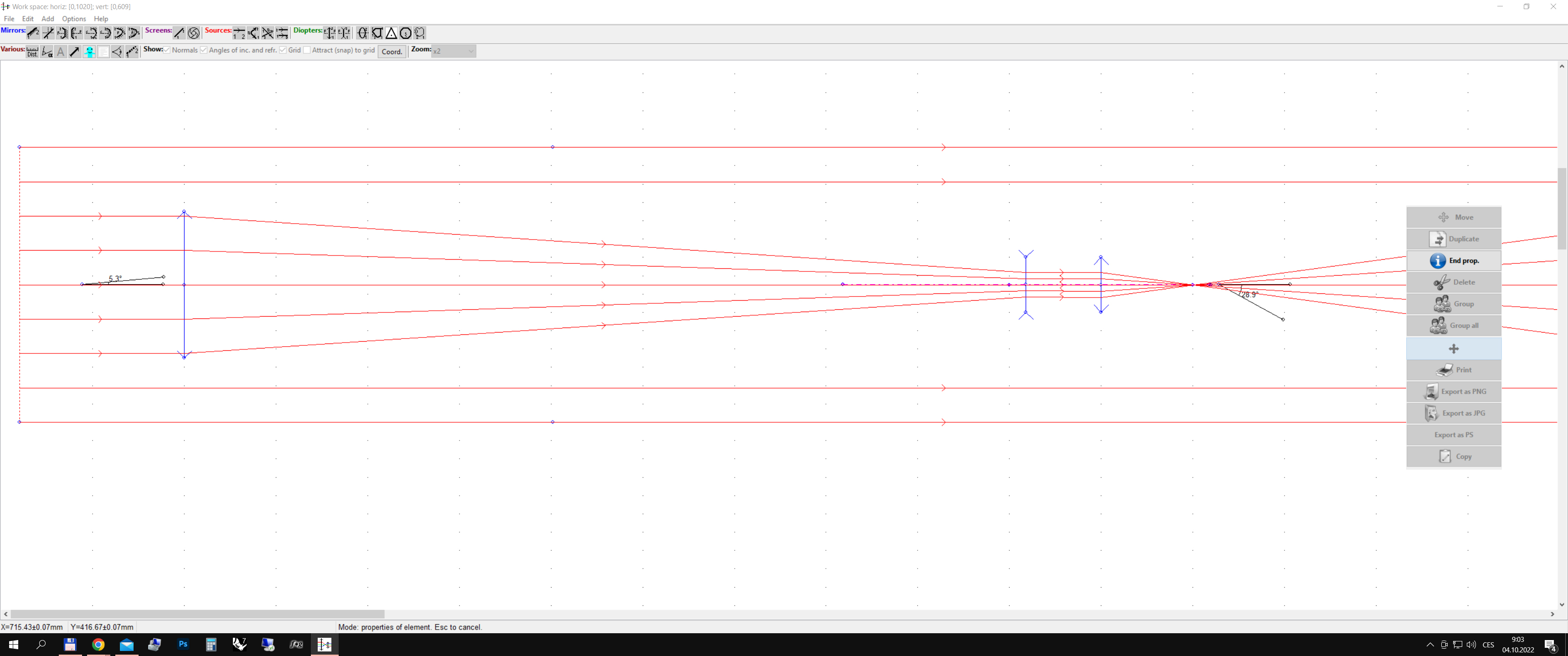
Task: Click the horizontal scrollbar thumb
Action: click(x=198, y=614)
